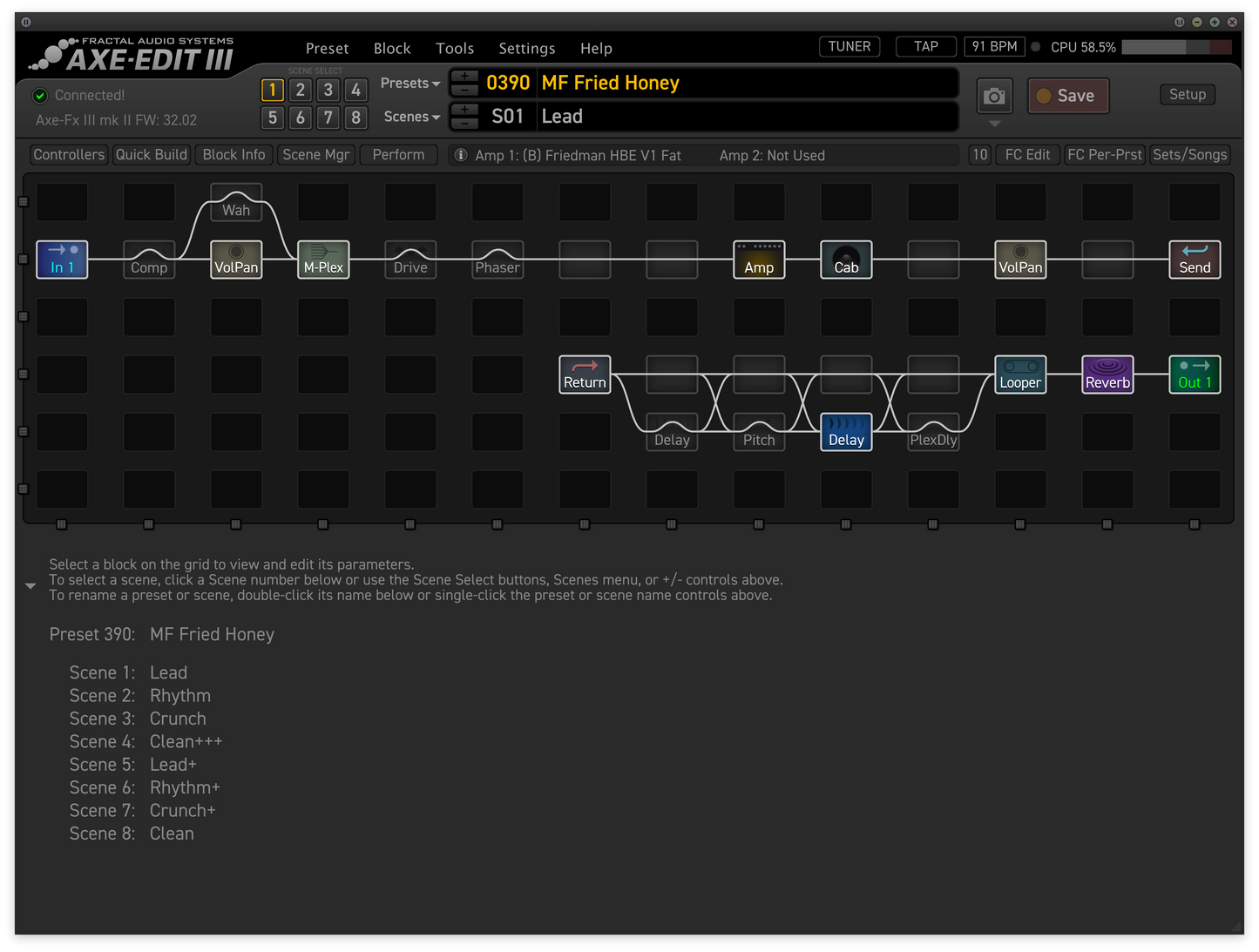The image size is (1259, 952).
Task: Collapse the help text panel triangle
Action: coord(30,586)
